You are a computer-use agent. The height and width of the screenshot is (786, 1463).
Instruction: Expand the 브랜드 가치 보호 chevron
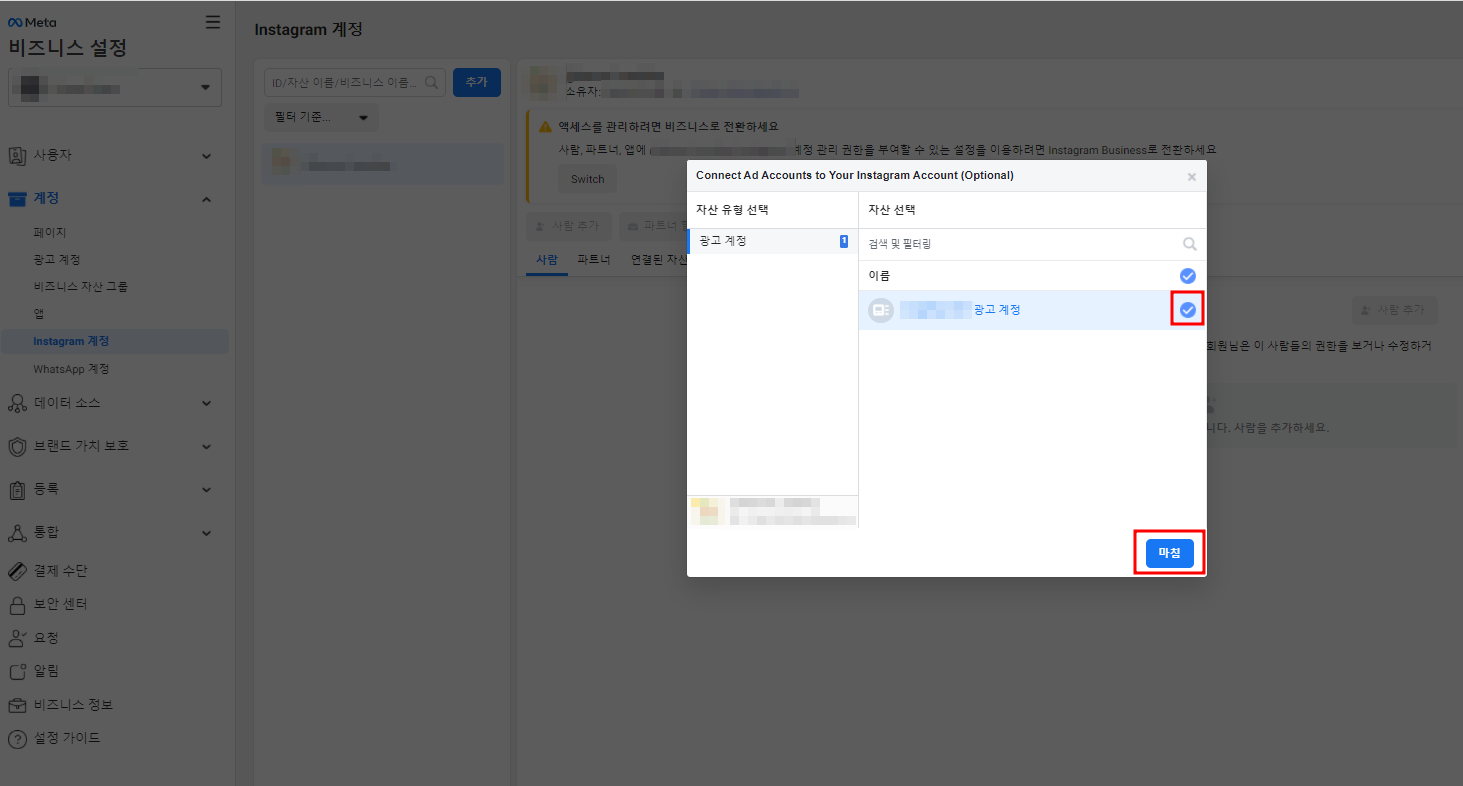pyautogui.click(x=207, y=446)
